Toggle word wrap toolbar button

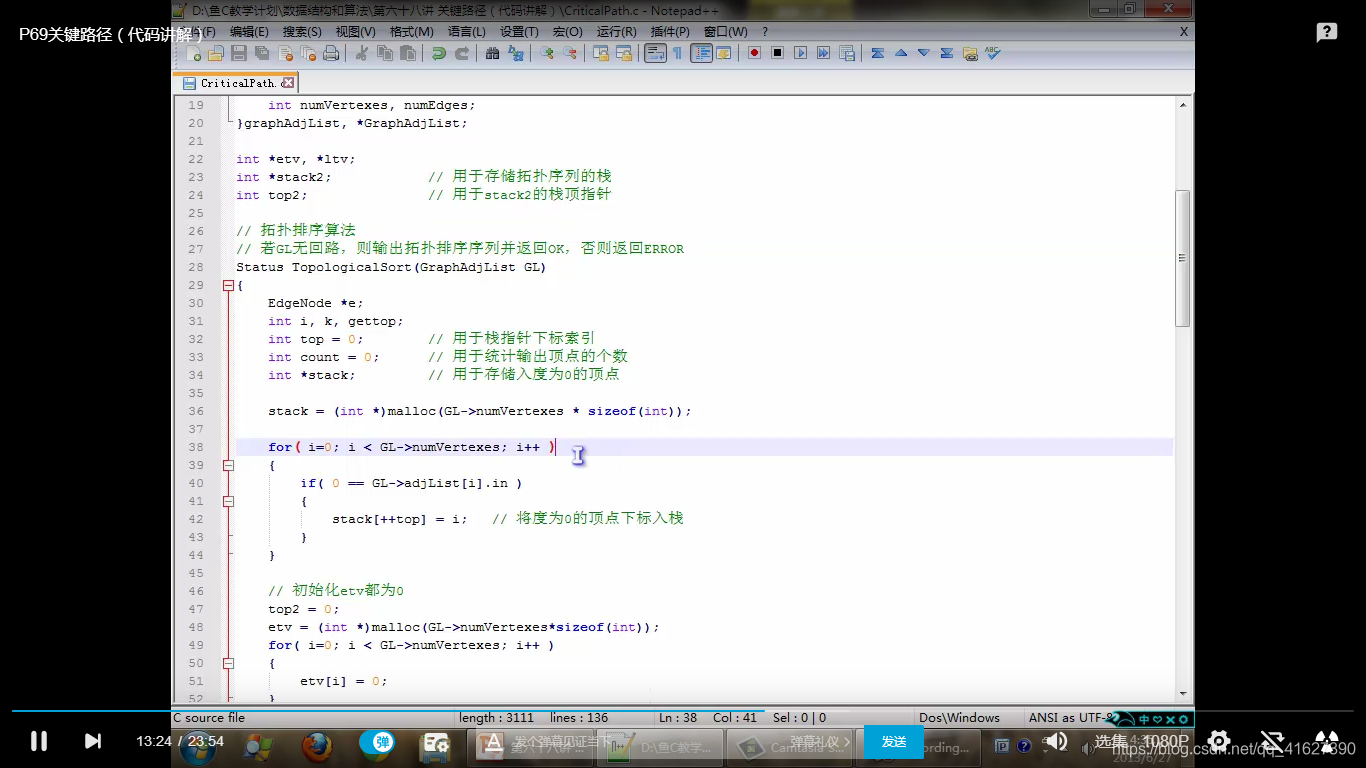pos(655,53)
